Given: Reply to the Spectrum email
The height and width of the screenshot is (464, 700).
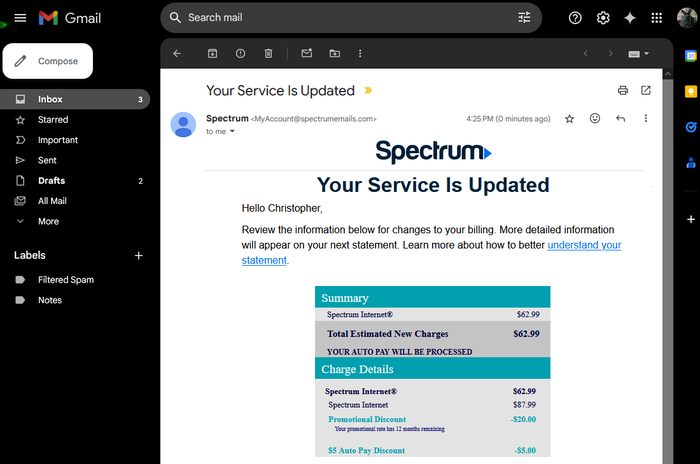Looking at the screenshot, I should click(x=621, y=118).
